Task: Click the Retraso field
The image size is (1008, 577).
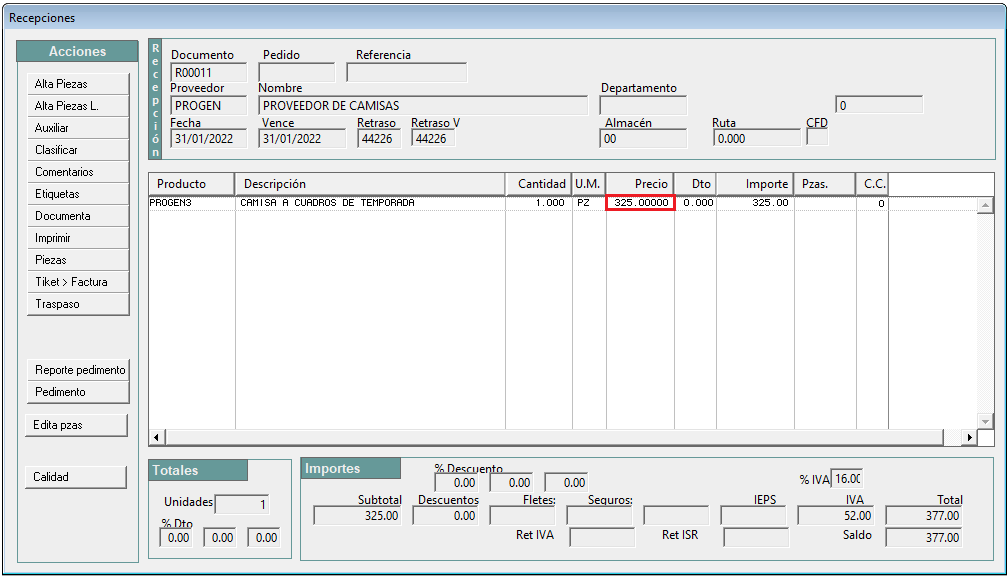Action: [379, 138]
